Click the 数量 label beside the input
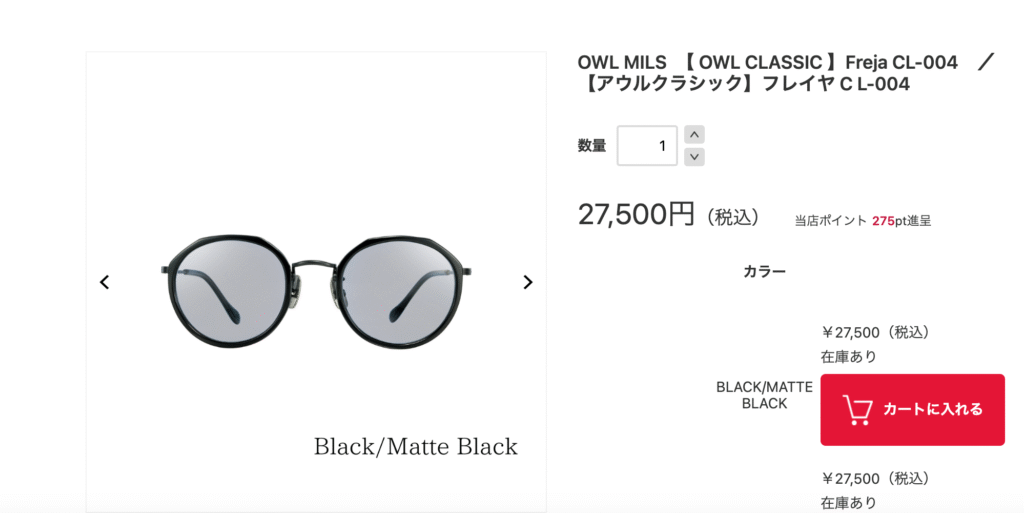Image resolution: width=1024 pixels, height=513 pixels. pos(592,146)
